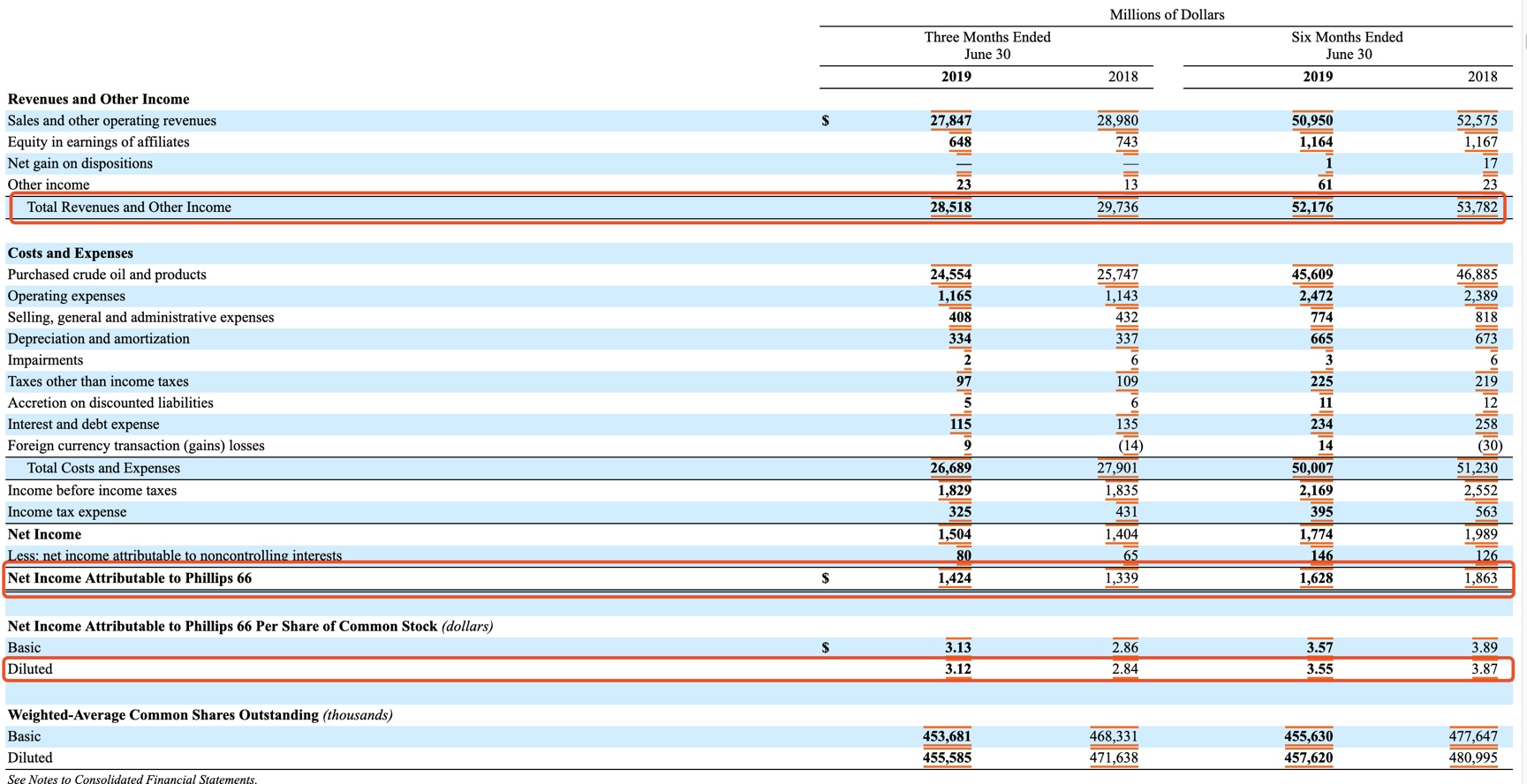Image resolution: width=1527 pixels, height=784 pixels.
Task: Click the Total Revenues and Other Income label
Action: [129, 207]
